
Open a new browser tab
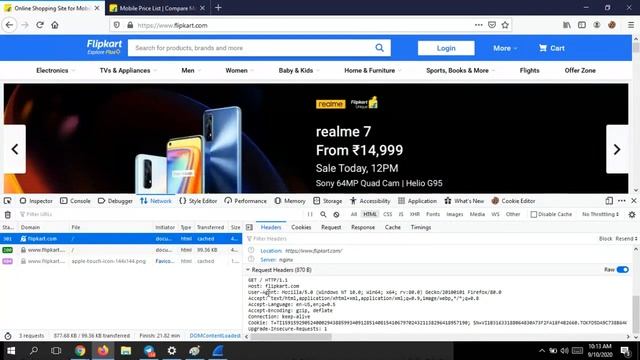[218, 8]
